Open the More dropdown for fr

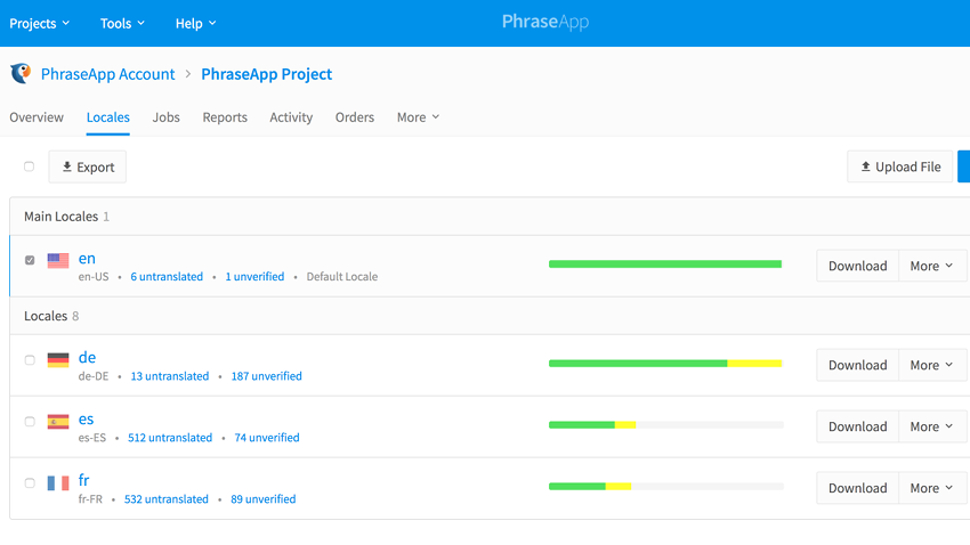point(932,488)
